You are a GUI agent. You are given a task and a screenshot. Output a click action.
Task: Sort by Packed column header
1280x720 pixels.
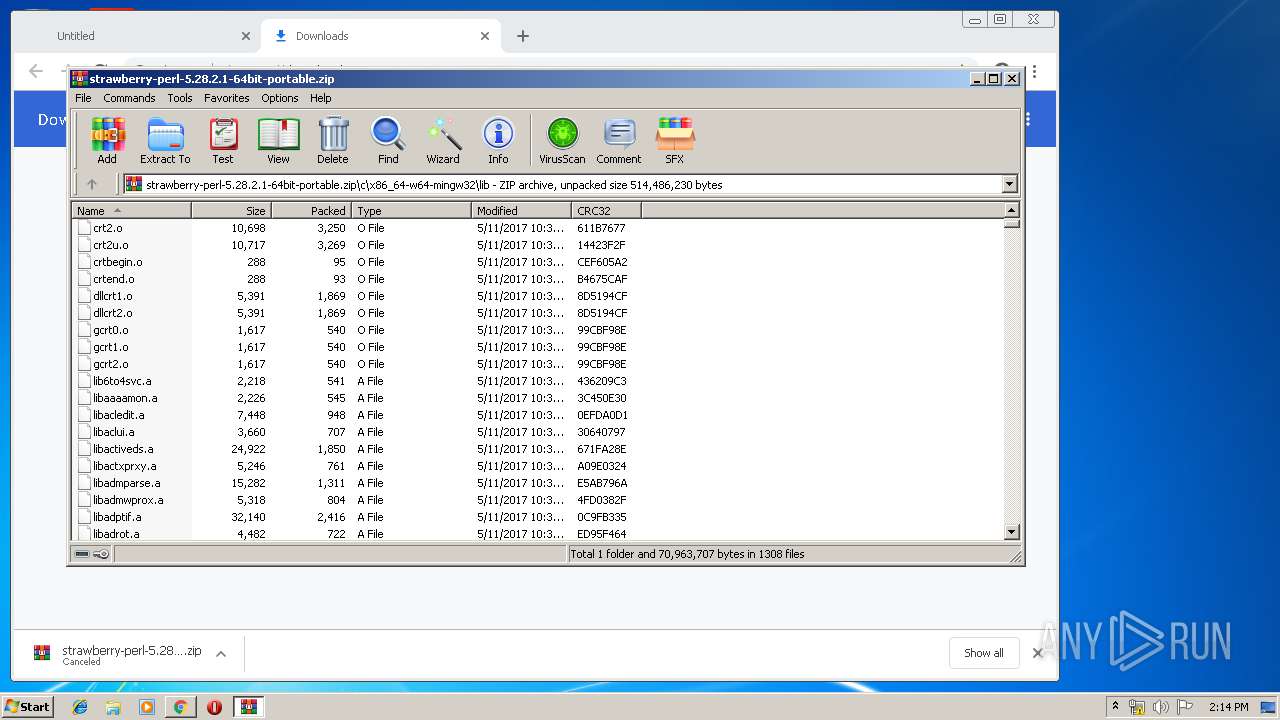[311, 211]
